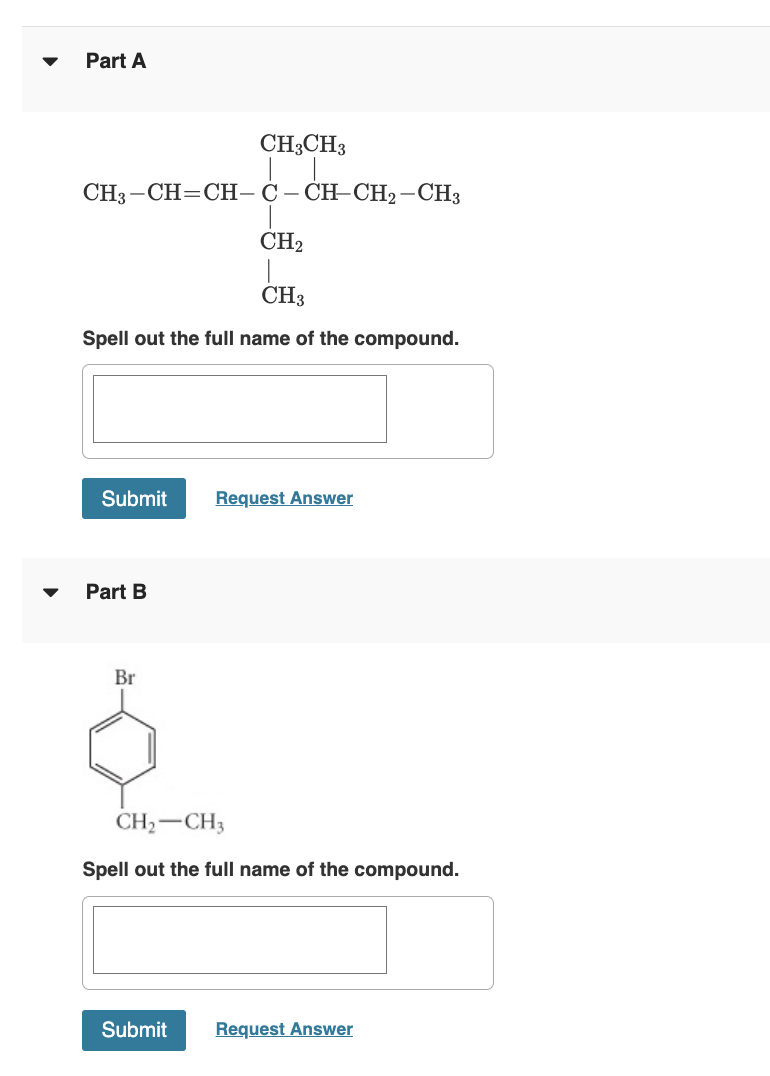Click the Part A answer field border
770x1076 pixels.
click(239, 377)
